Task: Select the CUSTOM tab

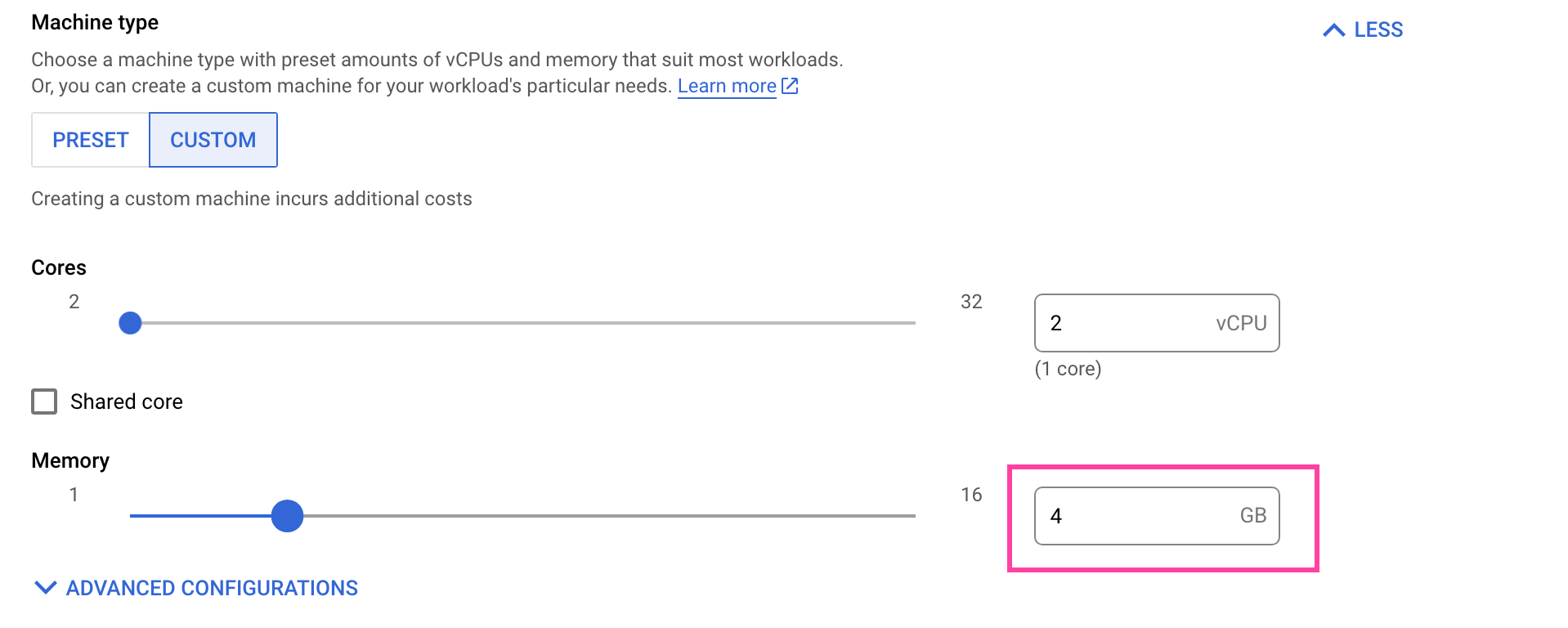Action: [213, 139]
